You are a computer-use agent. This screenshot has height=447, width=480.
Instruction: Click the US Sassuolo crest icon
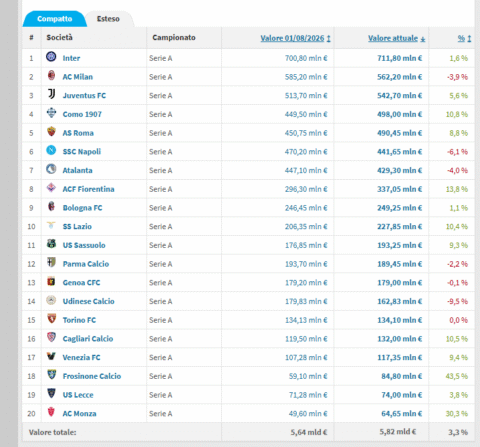pyautogui.click(x=51, y=244)
